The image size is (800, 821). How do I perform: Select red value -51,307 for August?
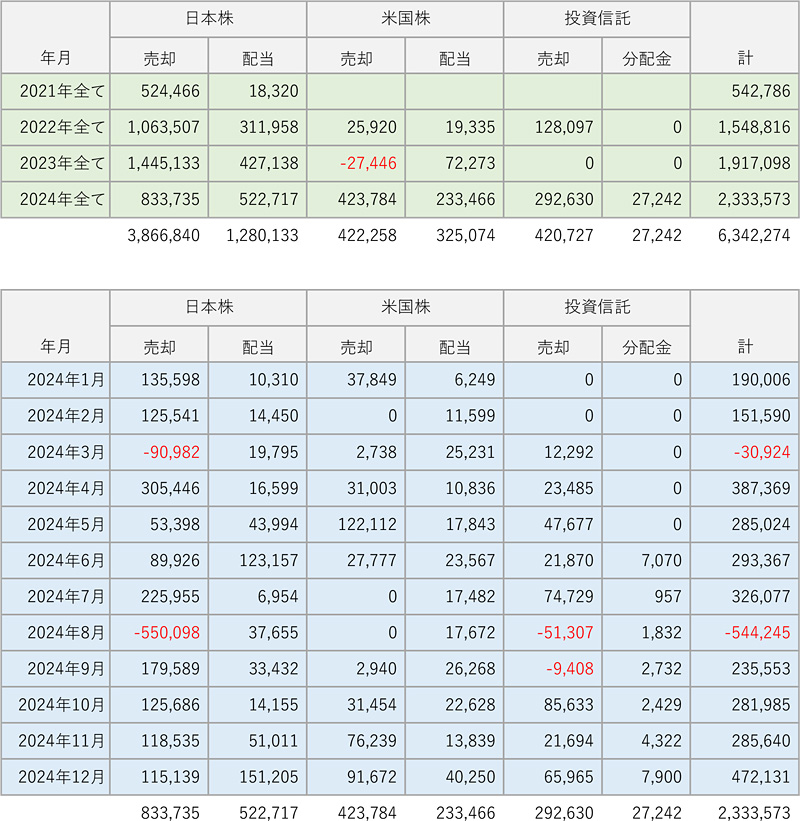tap(565, 633)
